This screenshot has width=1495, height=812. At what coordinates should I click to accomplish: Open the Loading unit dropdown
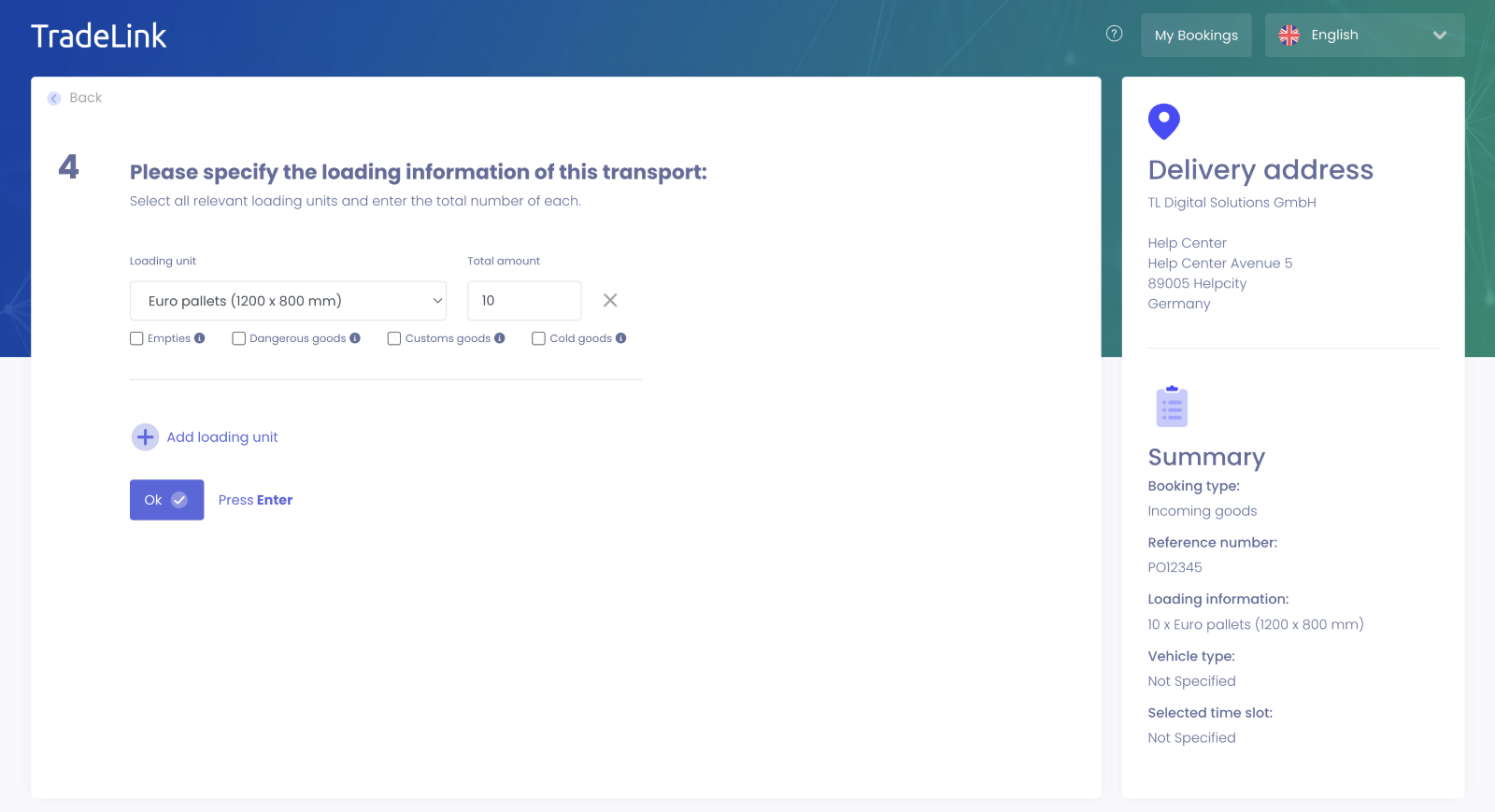(288, 301)
